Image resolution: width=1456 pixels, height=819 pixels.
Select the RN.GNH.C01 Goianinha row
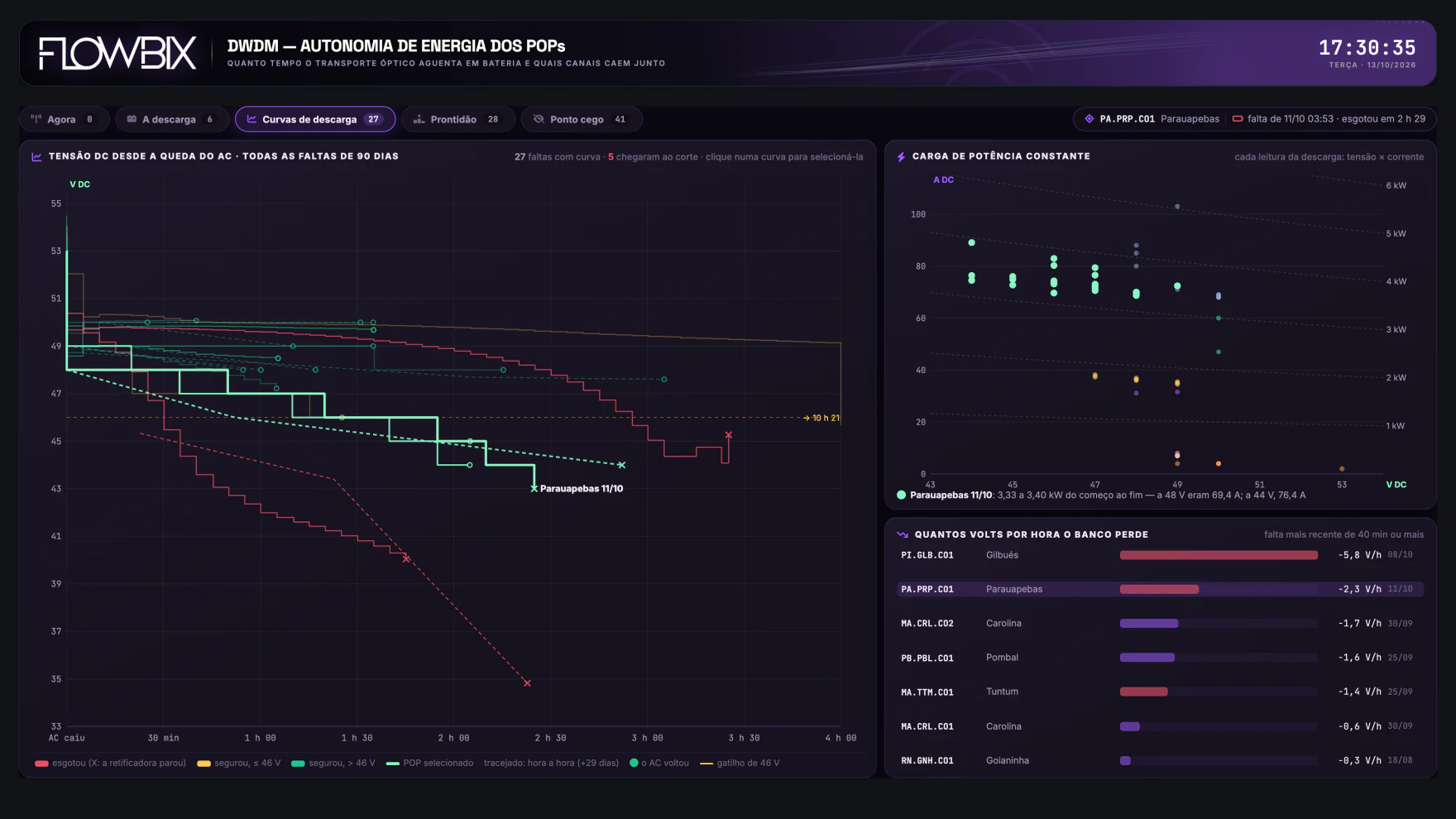coord(1160,760)
